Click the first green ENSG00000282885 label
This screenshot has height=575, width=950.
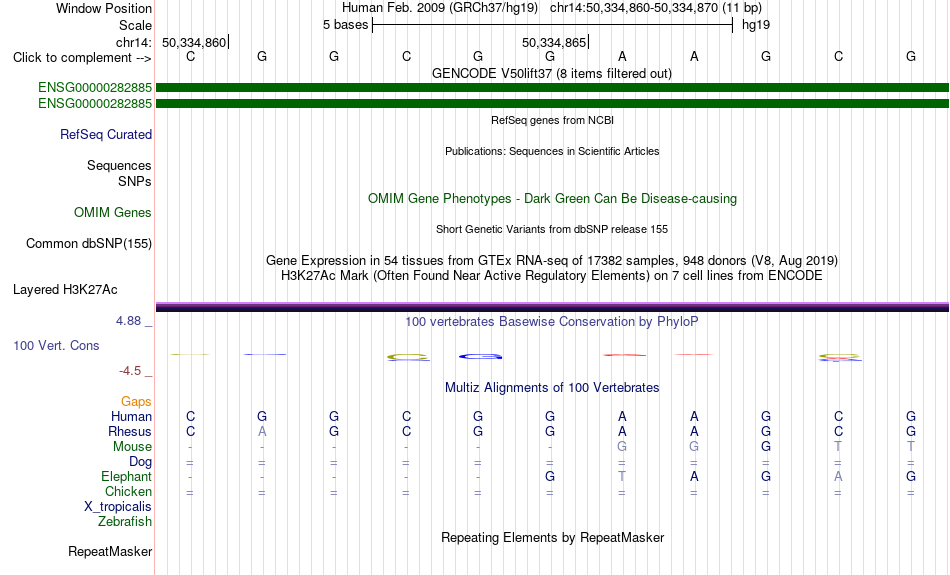pos(95,88)
